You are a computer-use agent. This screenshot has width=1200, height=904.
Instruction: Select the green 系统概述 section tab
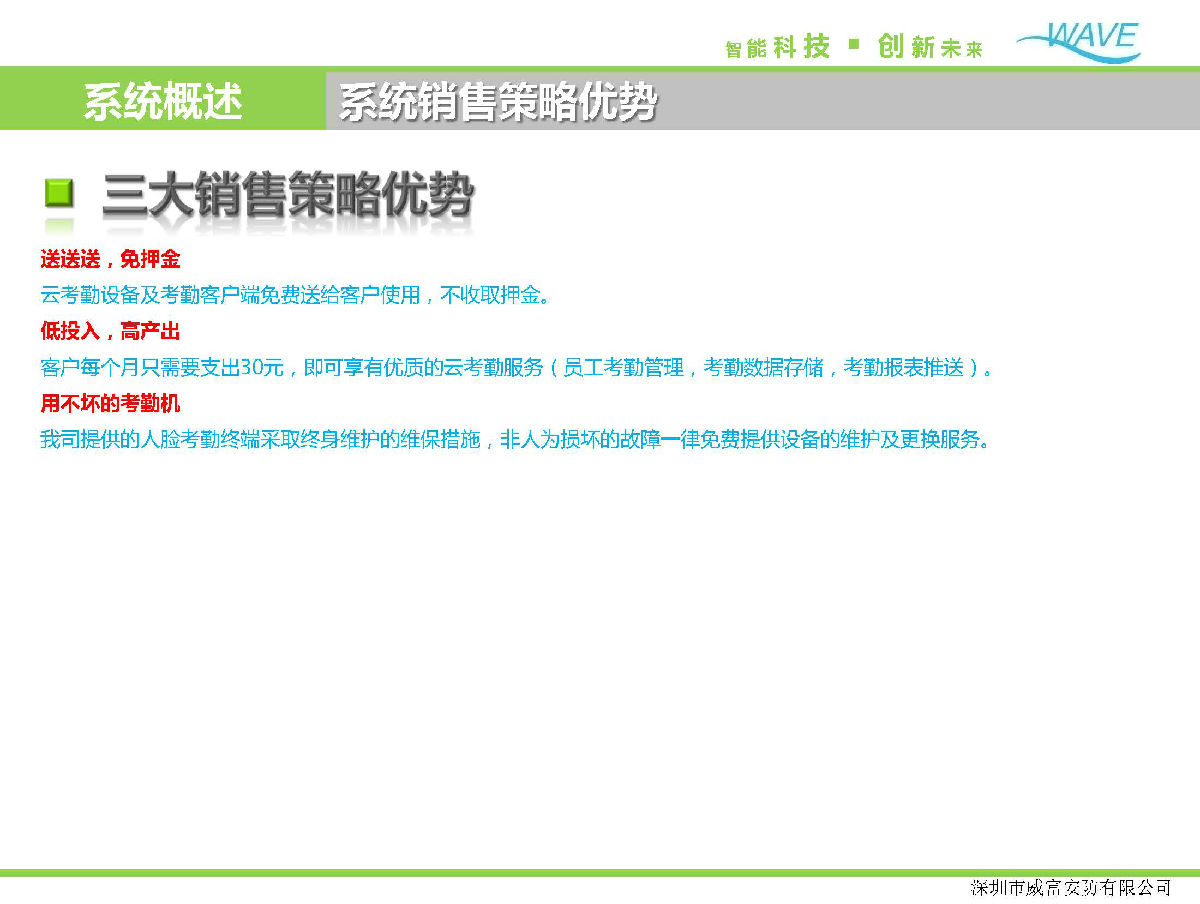pos(162,101)
